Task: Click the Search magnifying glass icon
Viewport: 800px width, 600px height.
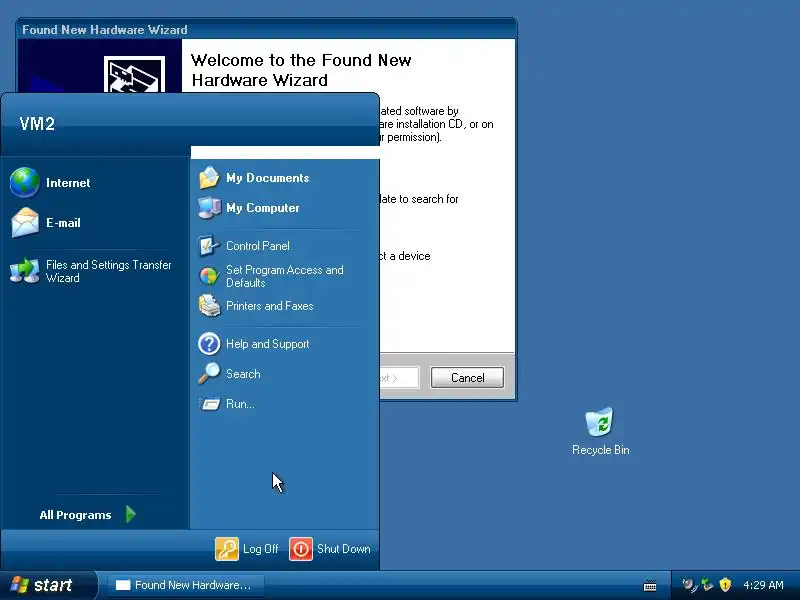Action: 209,373
